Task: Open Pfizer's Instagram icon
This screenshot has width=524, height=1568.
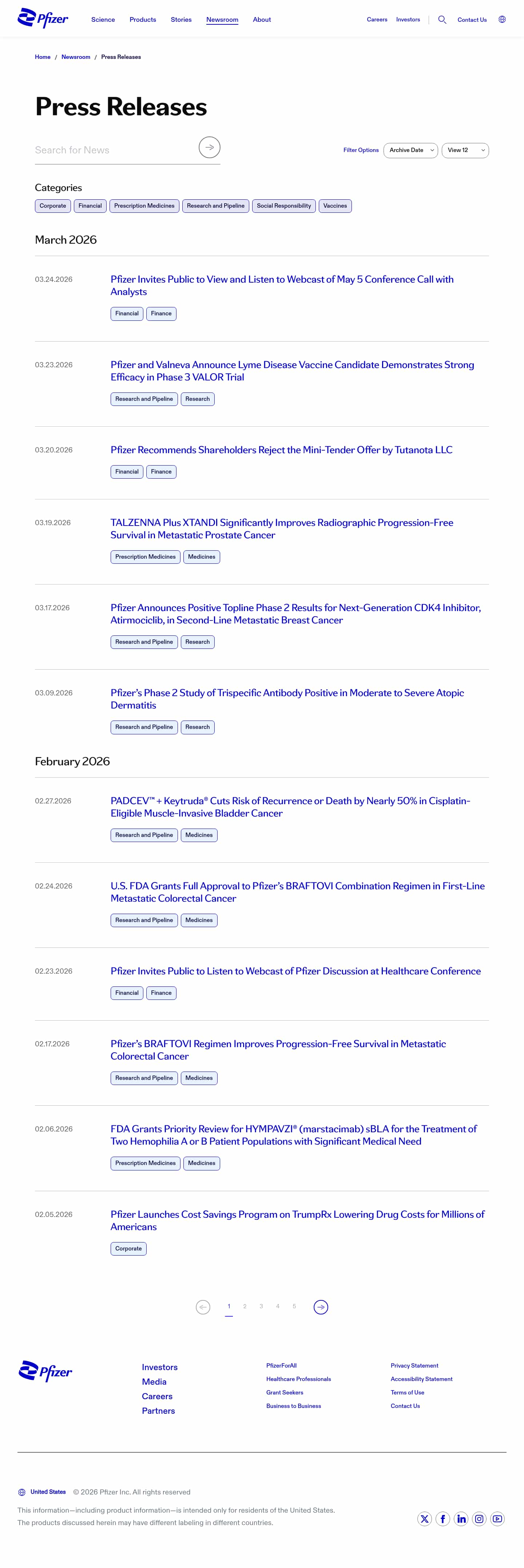Action: click(x=480, y=1519)
